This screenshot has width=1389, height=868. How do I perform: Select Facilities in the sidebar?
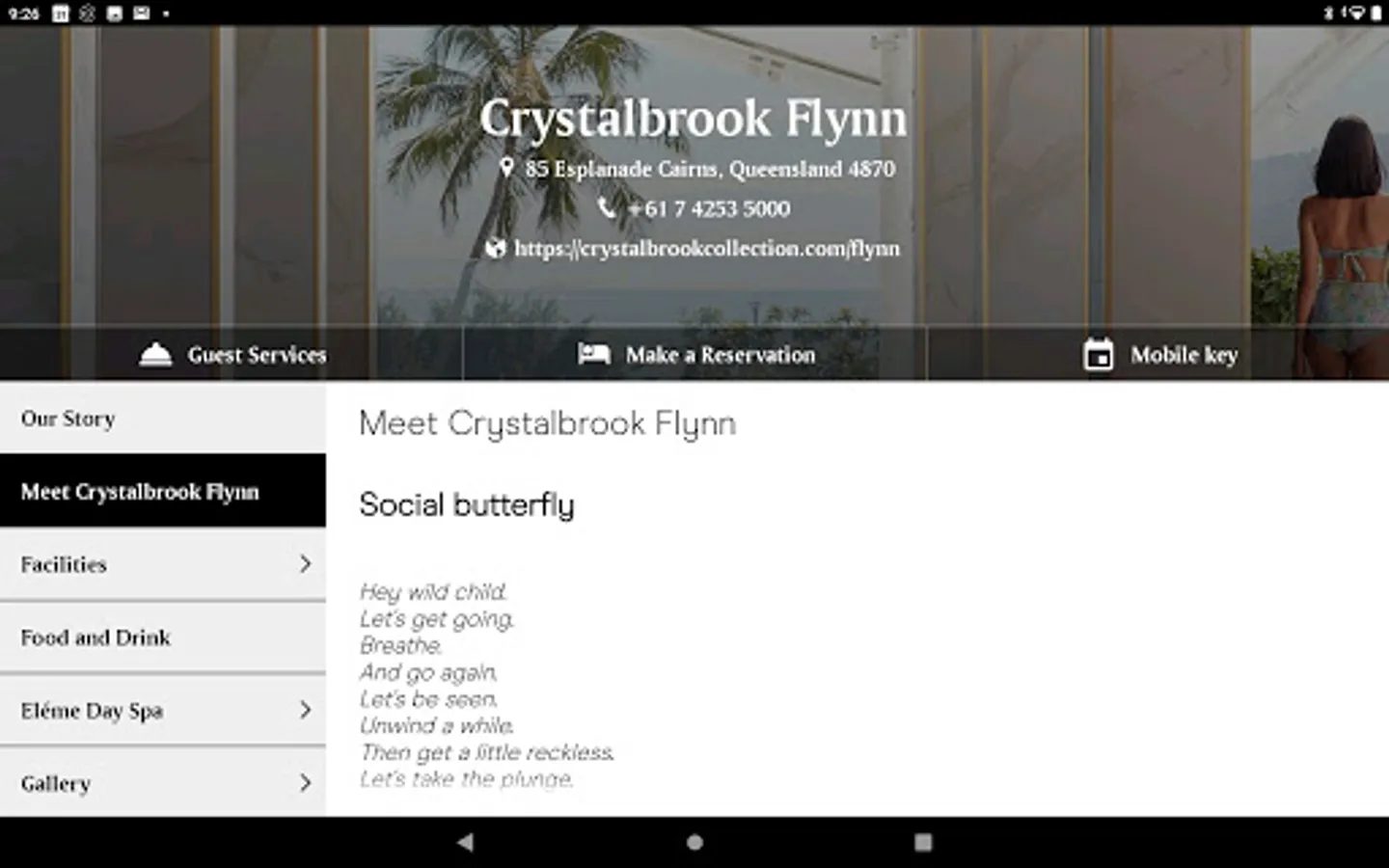click(x=163, y=564)
